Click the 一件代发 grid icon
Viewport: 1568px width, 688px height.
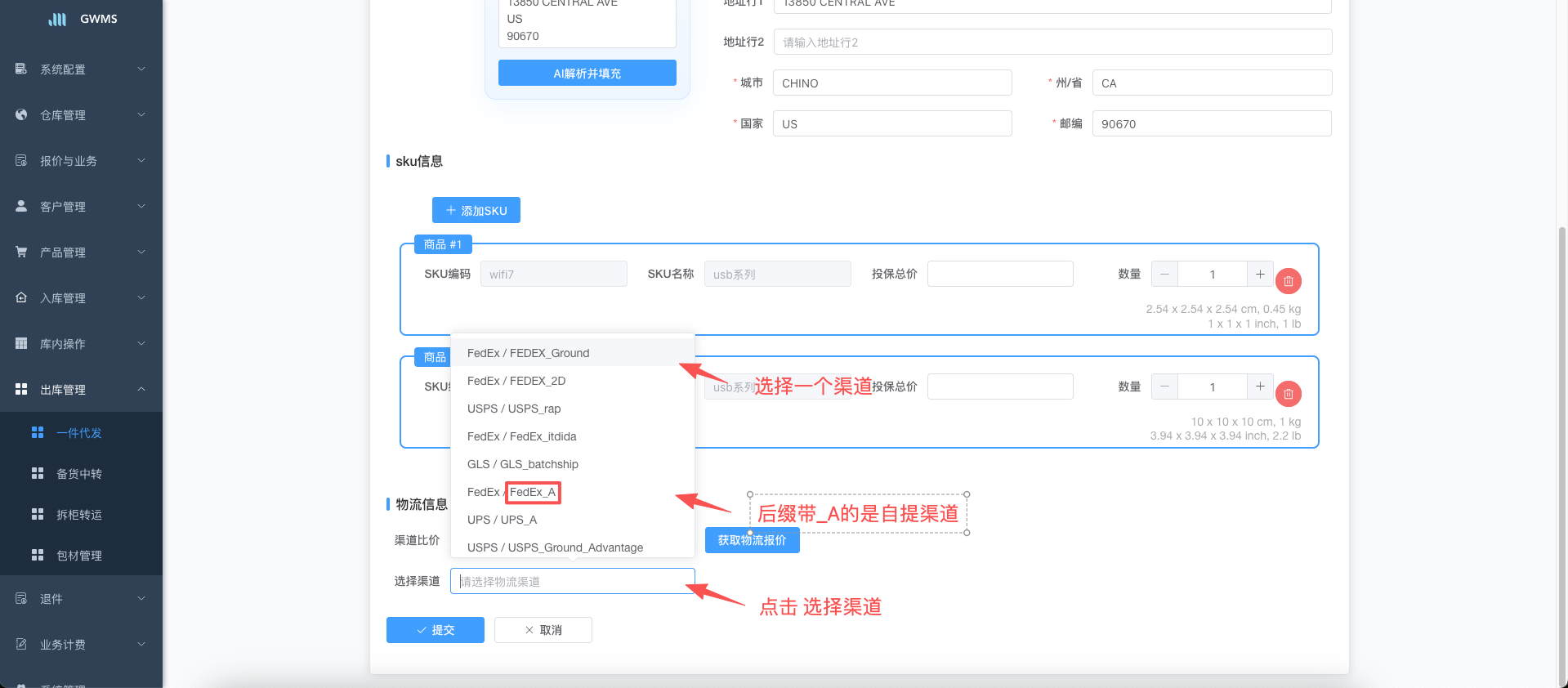[38, 432]
